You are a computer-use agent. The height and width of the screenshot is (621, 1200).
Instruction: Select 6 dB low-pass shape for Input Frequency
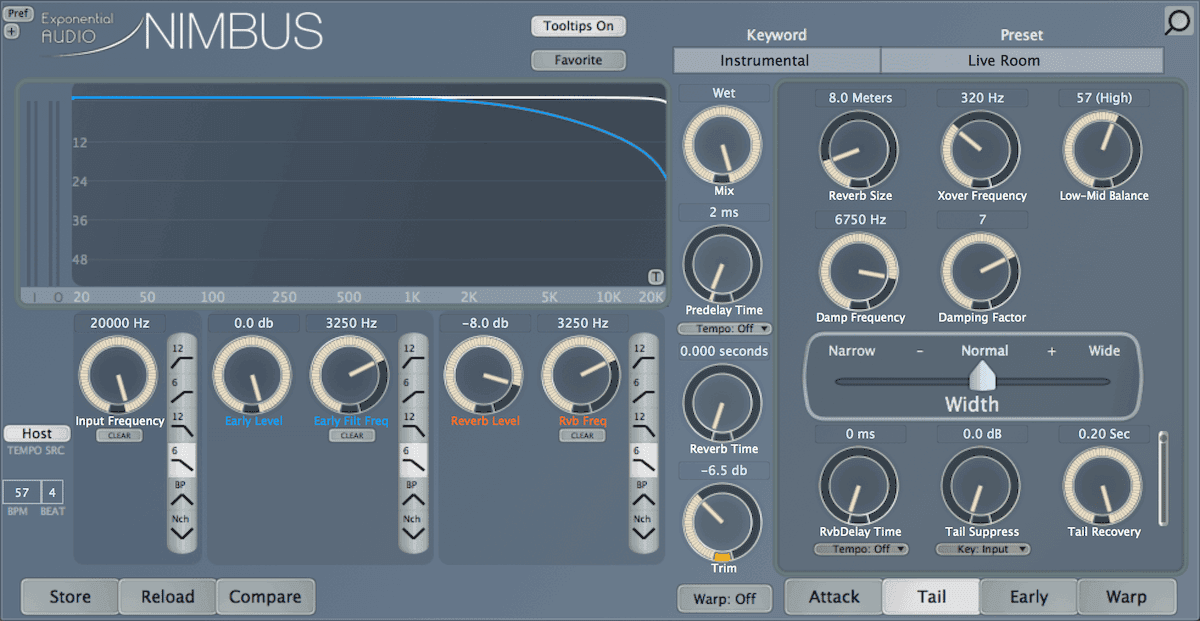[x=182, y=458]
